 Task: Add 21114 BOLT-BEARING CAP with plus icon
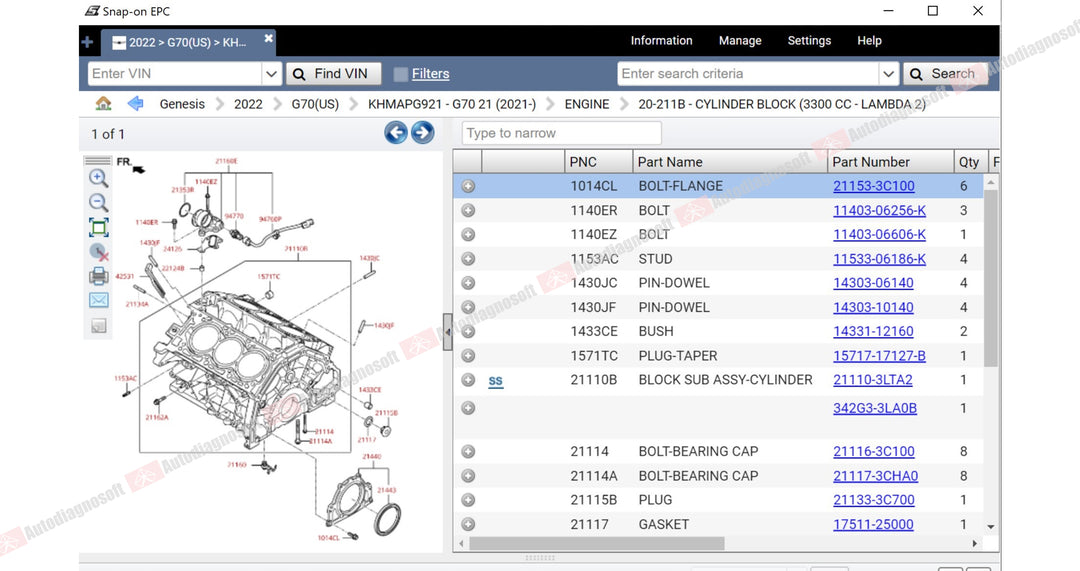coord(468,451)
